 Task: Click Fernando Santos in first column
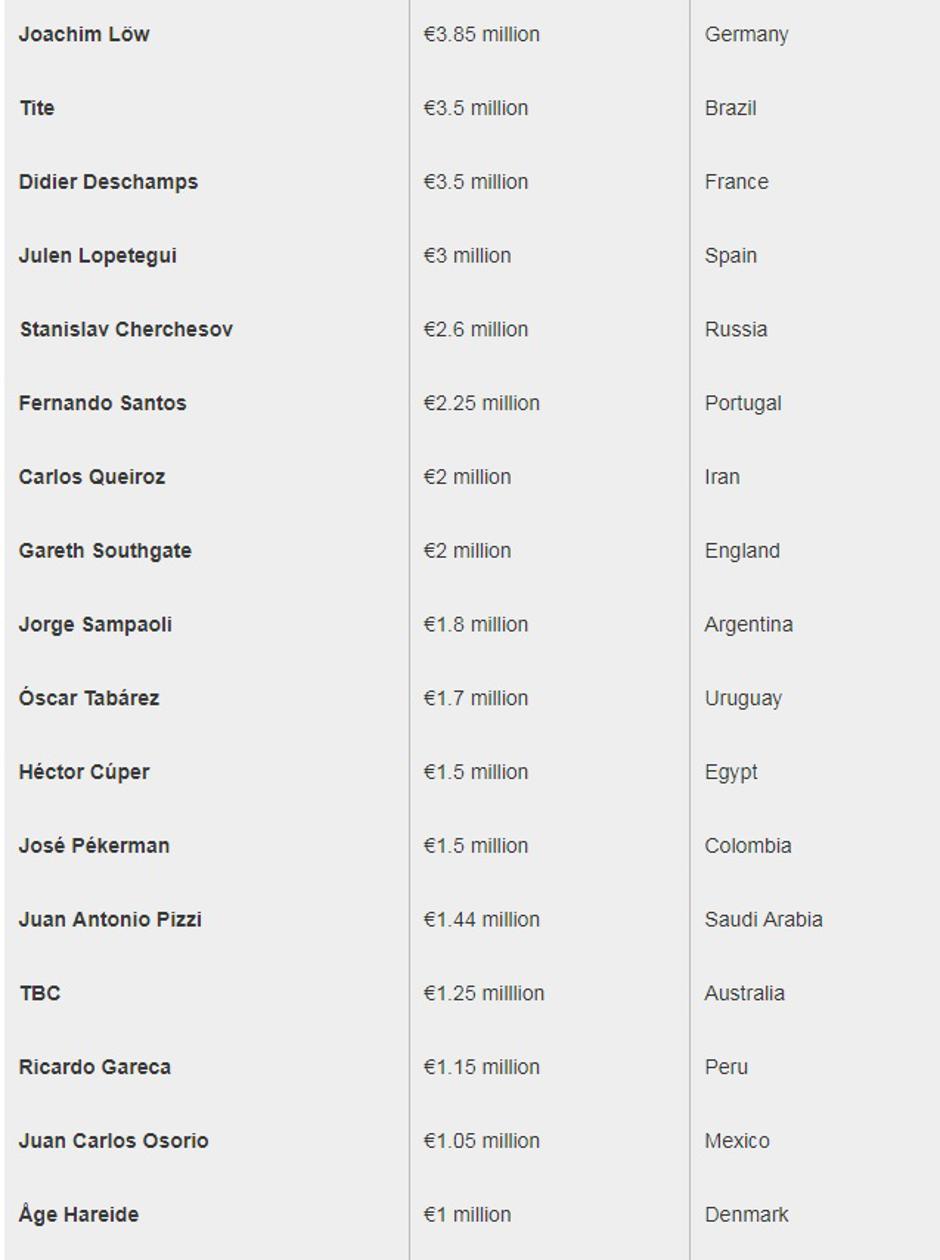point(102,403)
